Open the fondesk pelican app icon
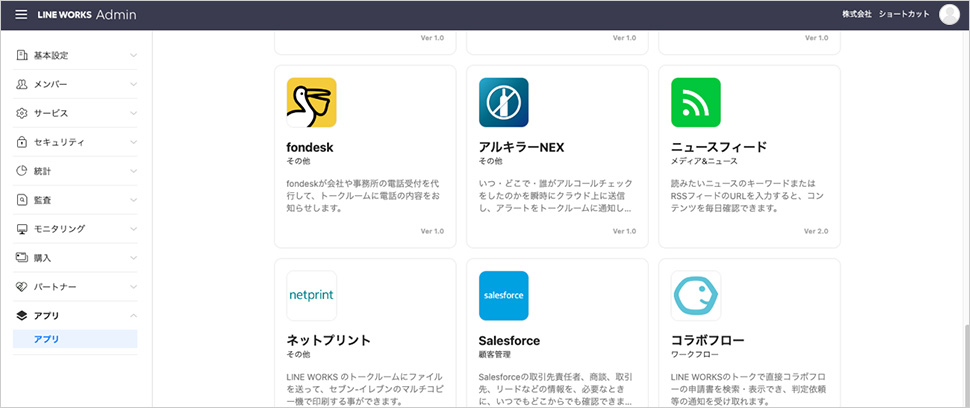 pyautogui.click(x=312, y=103)
